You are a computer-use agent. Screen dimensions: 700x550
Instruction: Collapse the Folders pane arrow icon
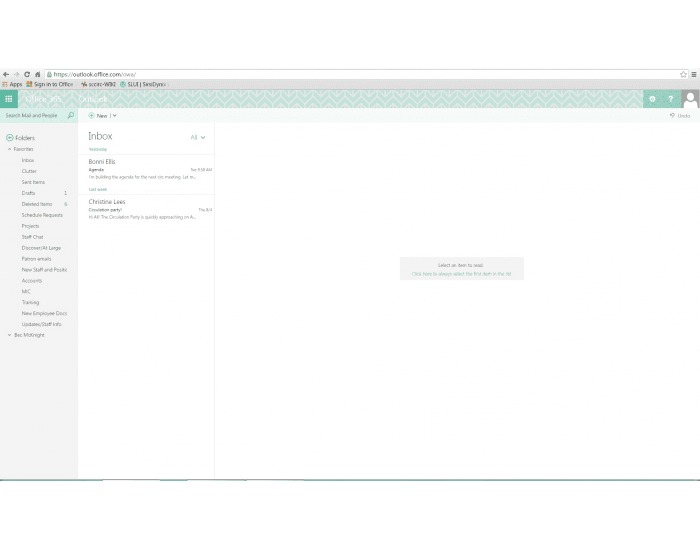tap(9, 138)
